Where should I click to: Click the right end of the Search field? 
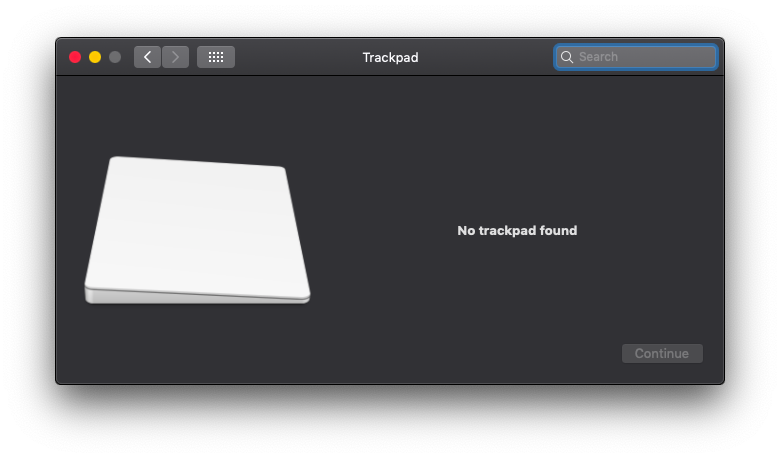[x=705, y=57]
